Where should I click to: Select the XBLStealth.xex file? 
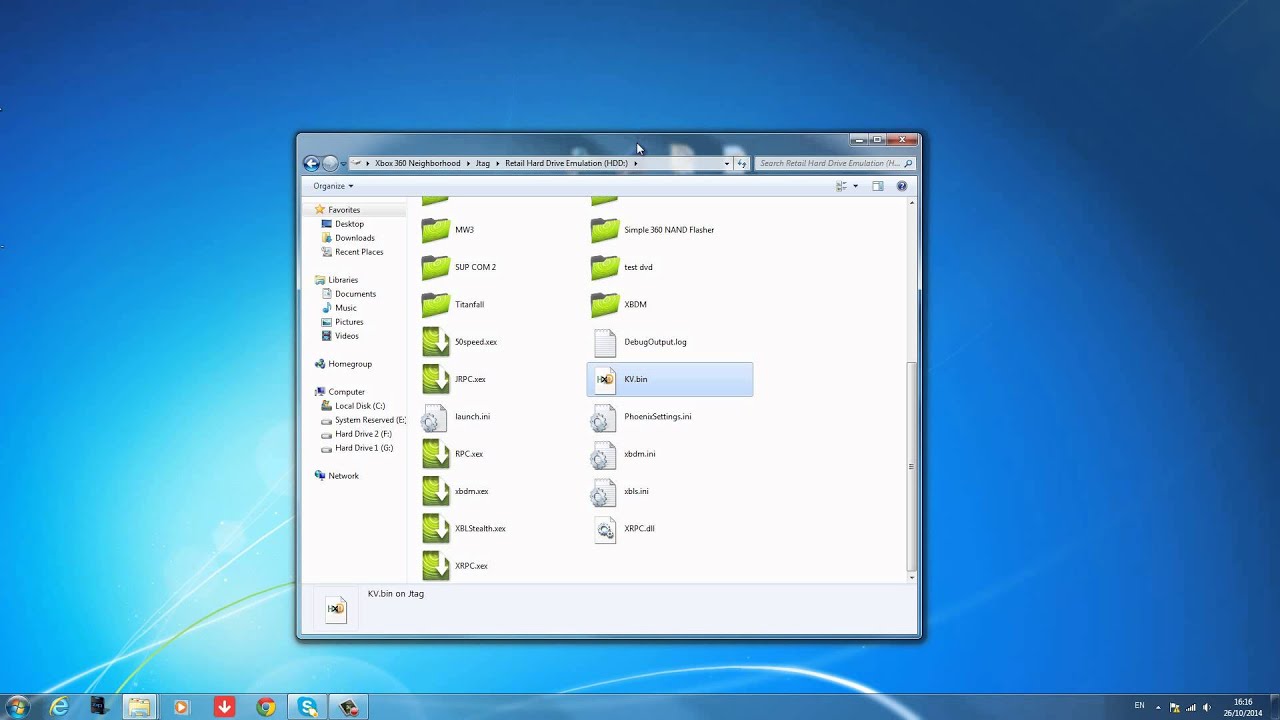(x=463, y=528)
